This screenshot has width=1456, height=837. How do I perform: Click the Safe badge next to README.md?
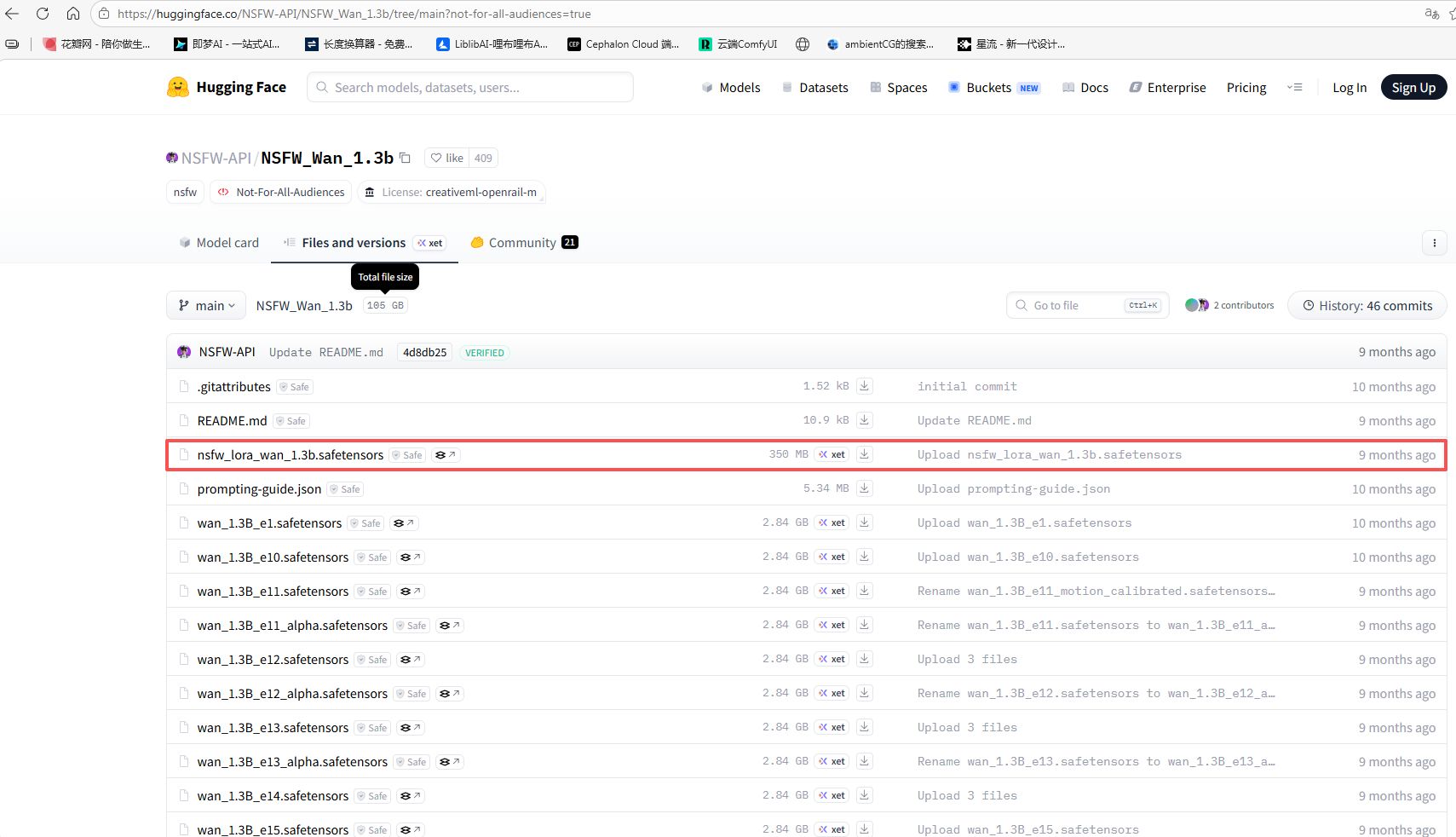pos(291,421)
